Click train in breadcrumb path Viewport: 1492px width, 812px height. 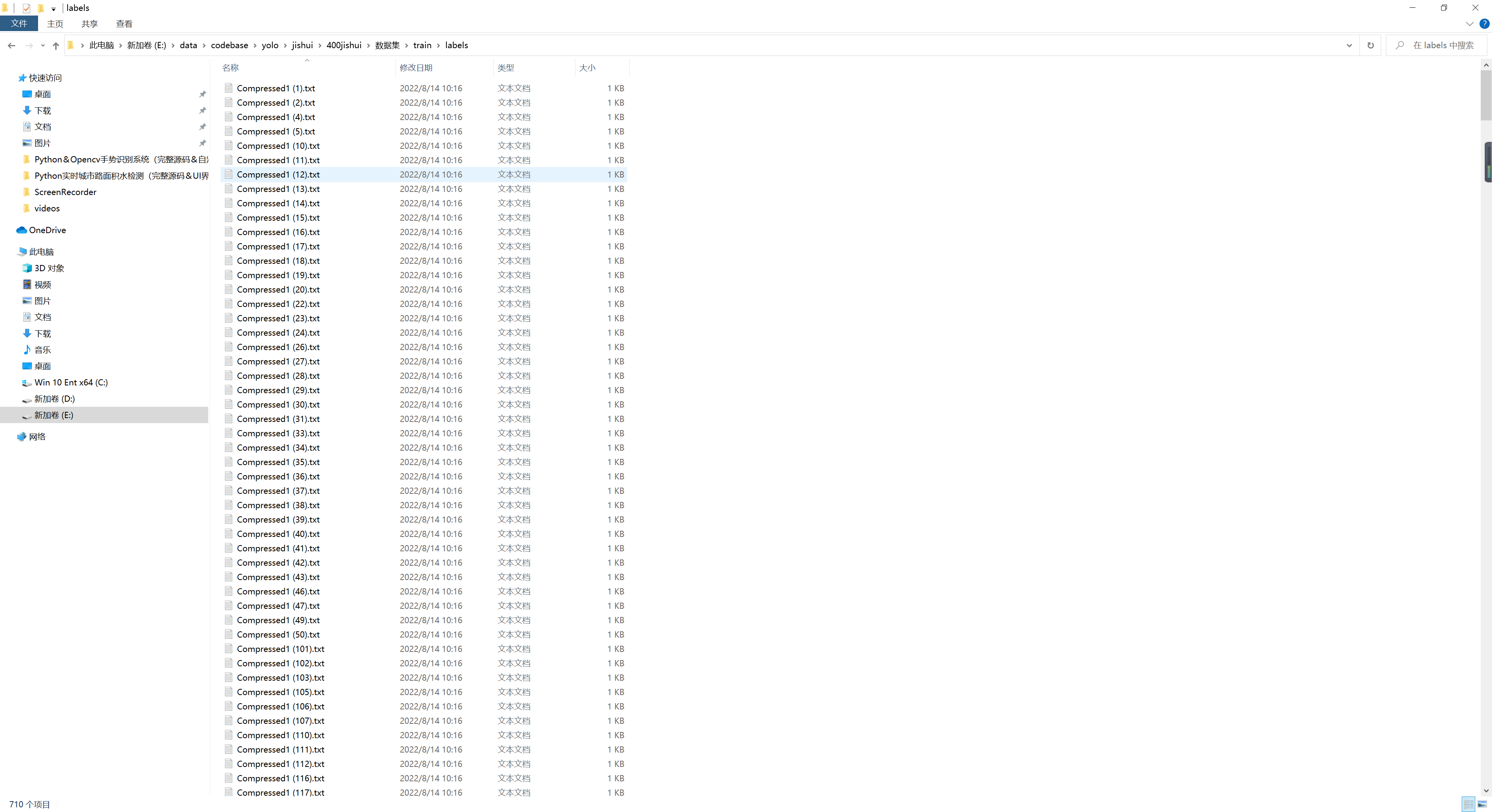pos(422,45)
